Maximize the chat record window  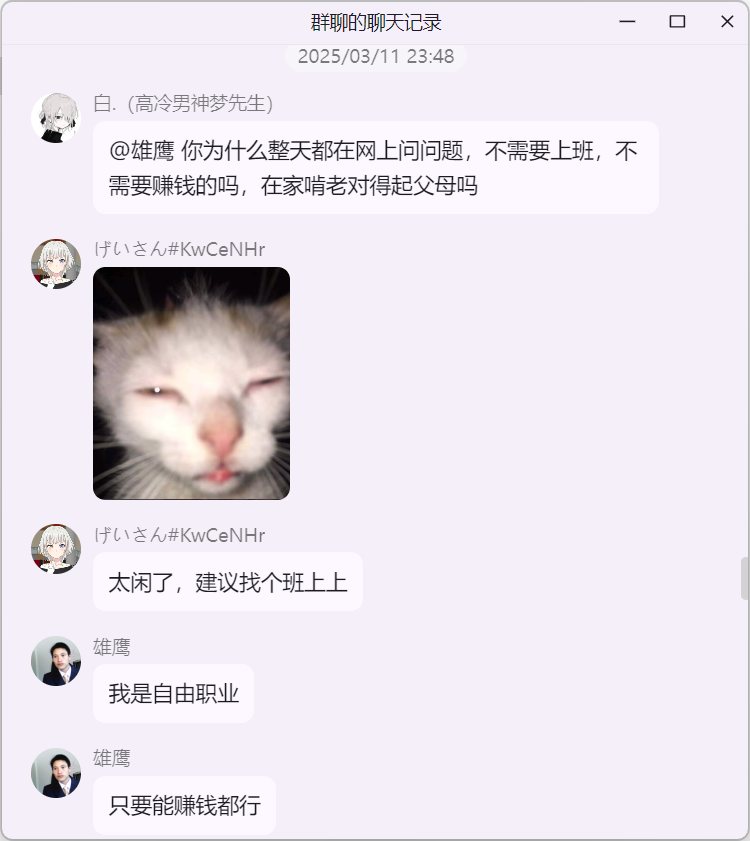coord(677,21)
